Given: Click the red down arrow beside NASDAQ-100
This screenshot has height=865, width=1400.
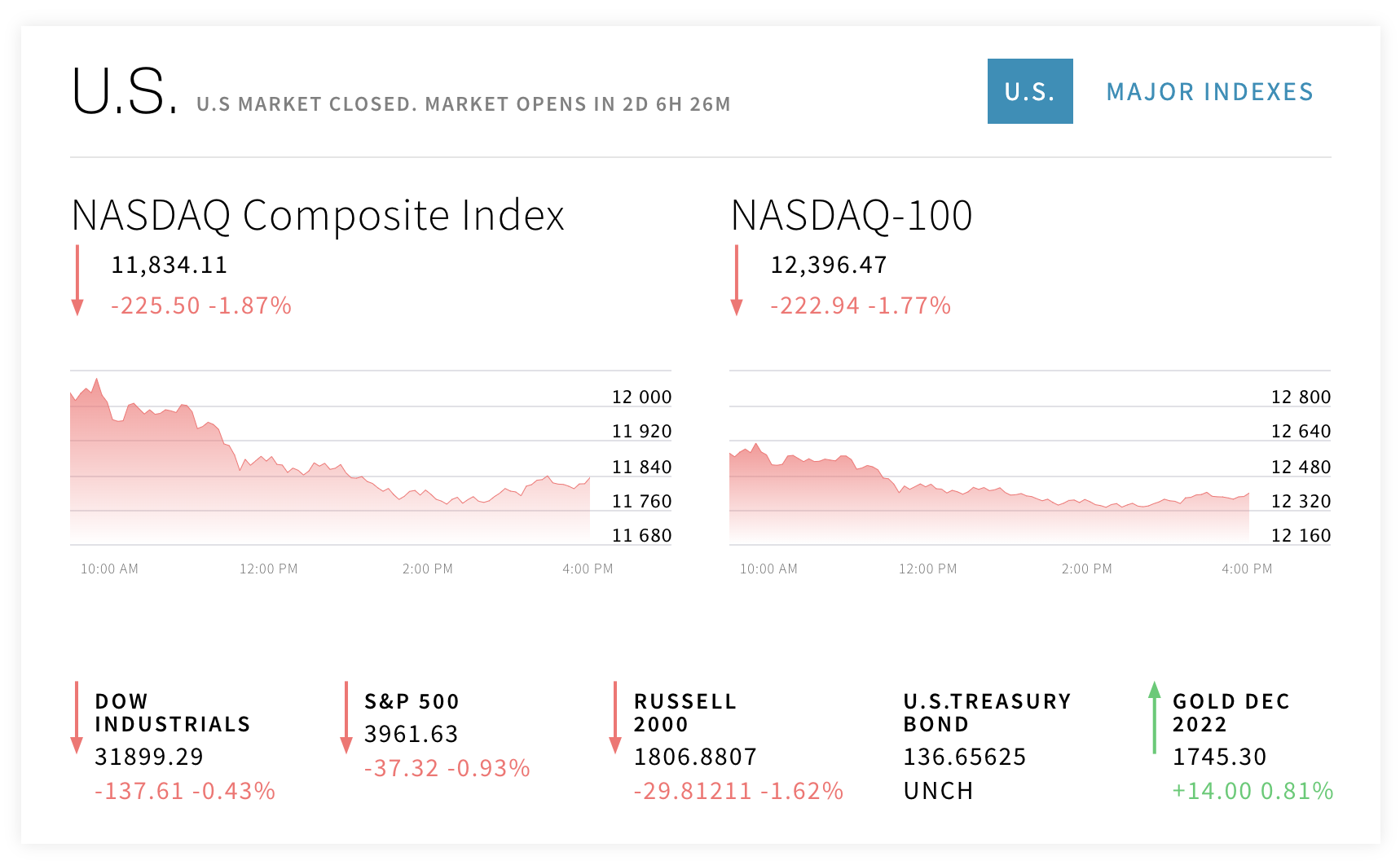Looking at the screenshot, I should pos(737,280).
